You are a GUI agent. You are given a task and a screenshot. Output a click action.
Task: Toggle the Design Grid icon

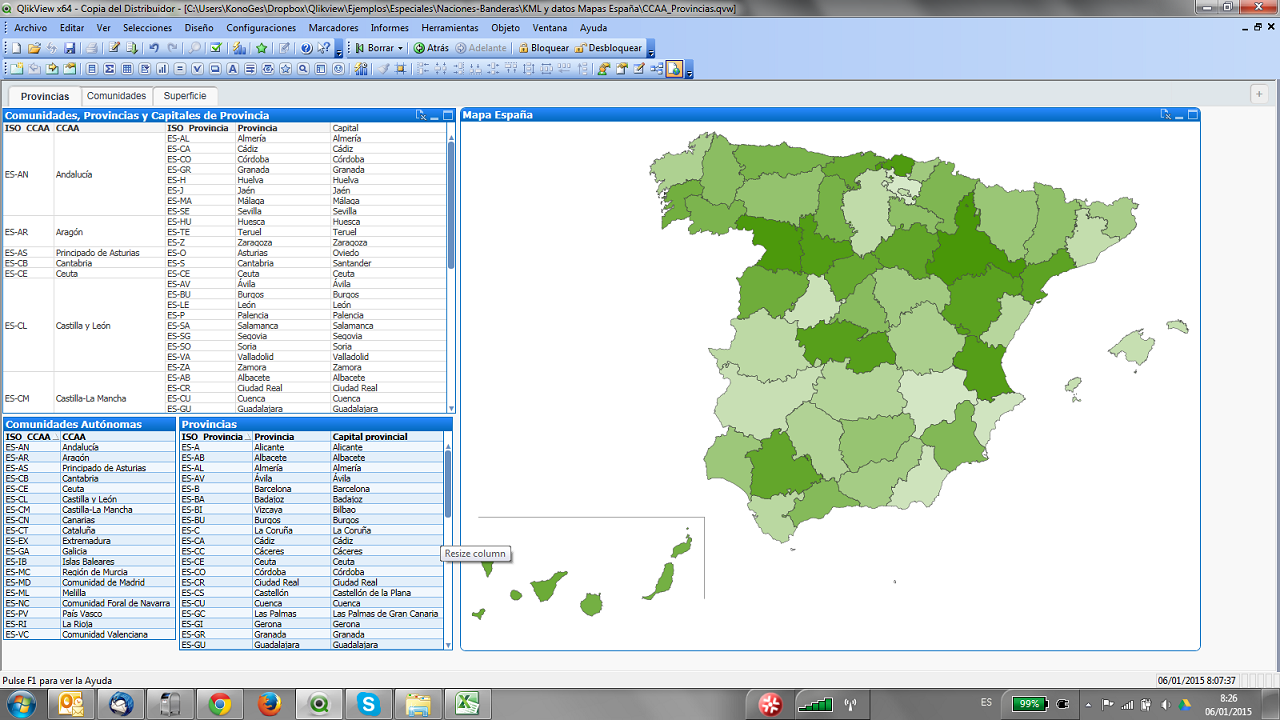tap(400, 69)
